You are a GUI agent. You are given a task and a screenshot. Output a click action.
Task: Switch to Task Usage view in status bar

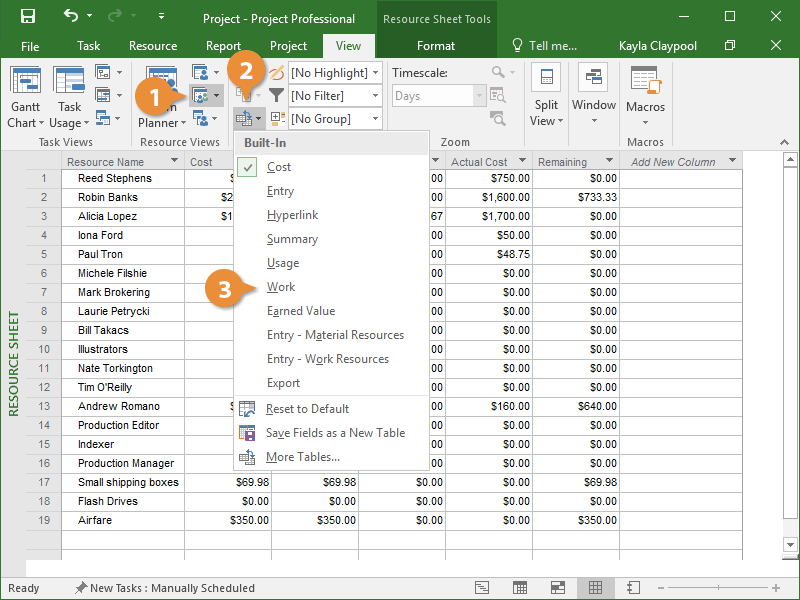pos(520,588)
